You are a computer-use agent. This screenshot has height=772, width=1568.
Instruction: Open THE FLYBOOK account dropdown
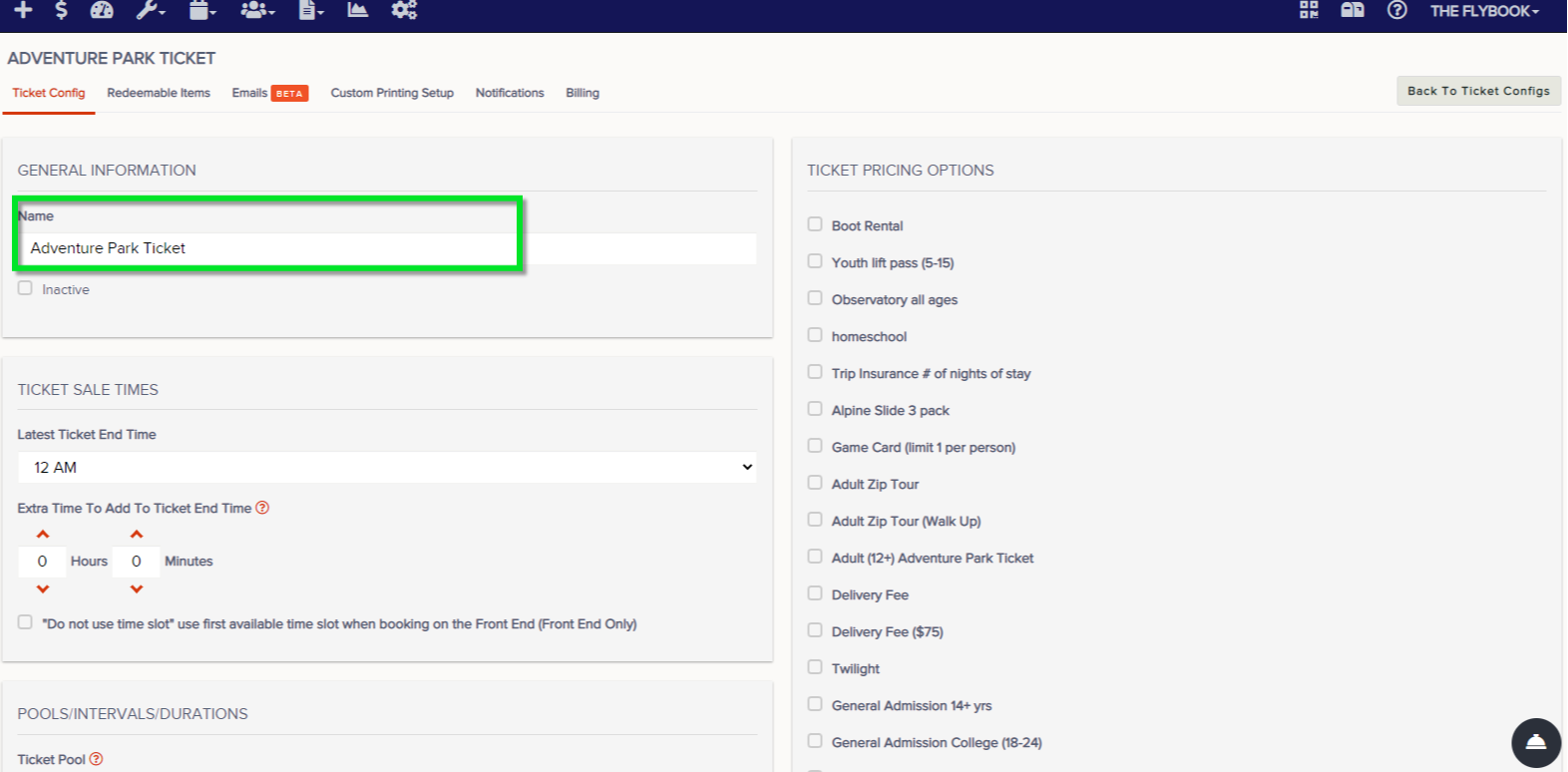(1484, 11)
